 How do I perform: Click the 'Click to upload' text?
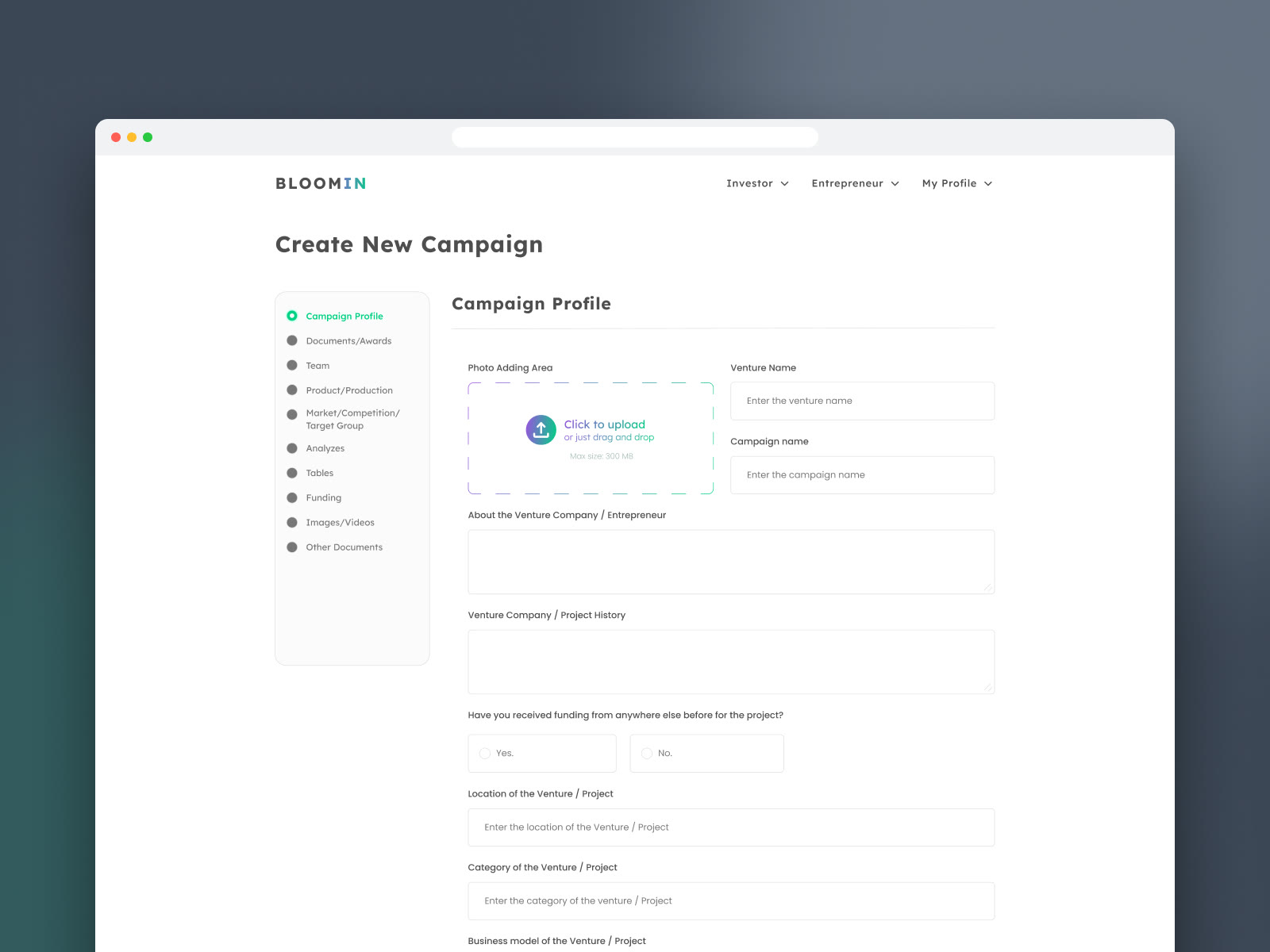click(x=605, y=424)
